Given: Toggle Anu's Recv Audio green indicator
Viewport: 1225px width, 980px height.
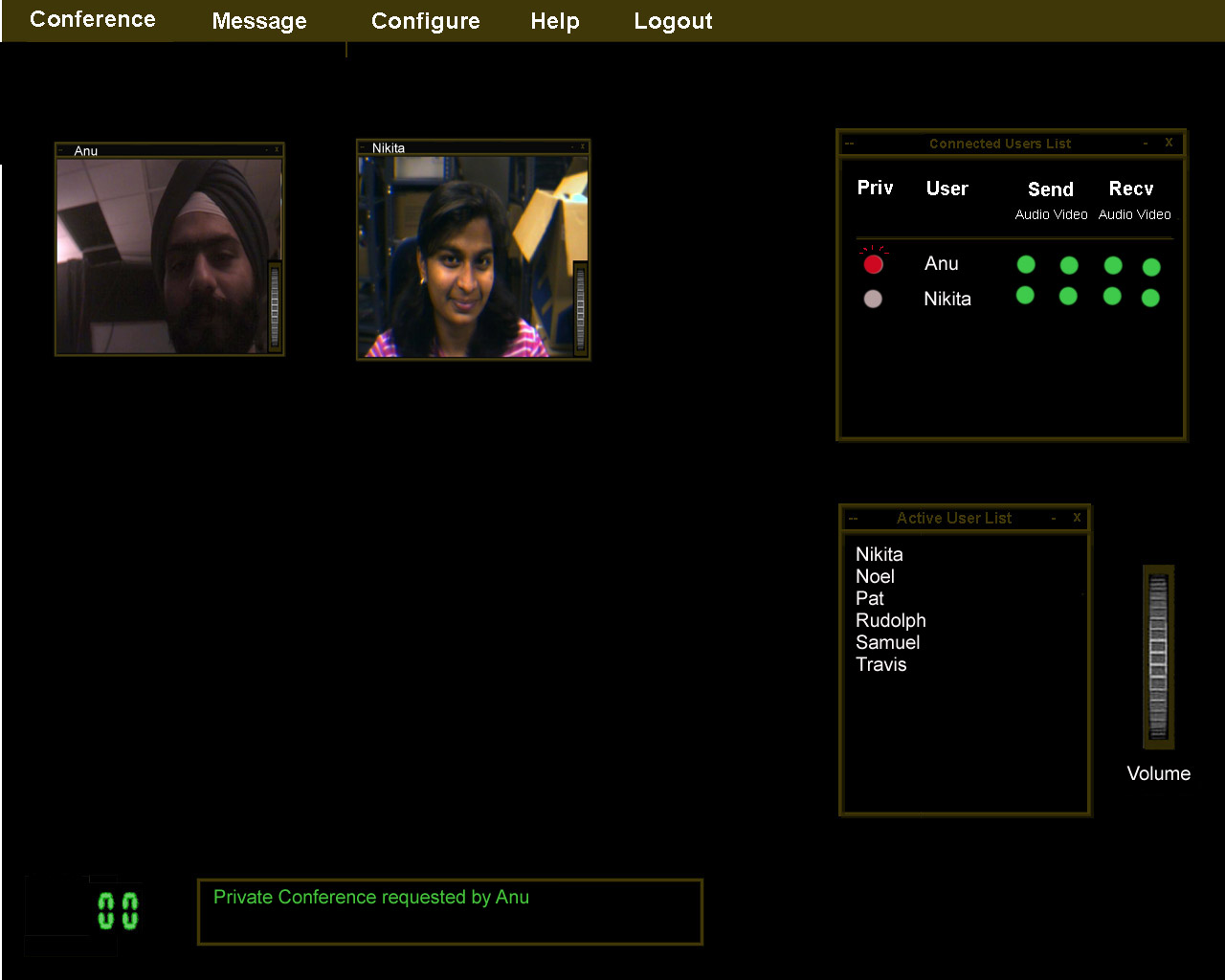Looking at the screenshot, I should (1113, 265).
